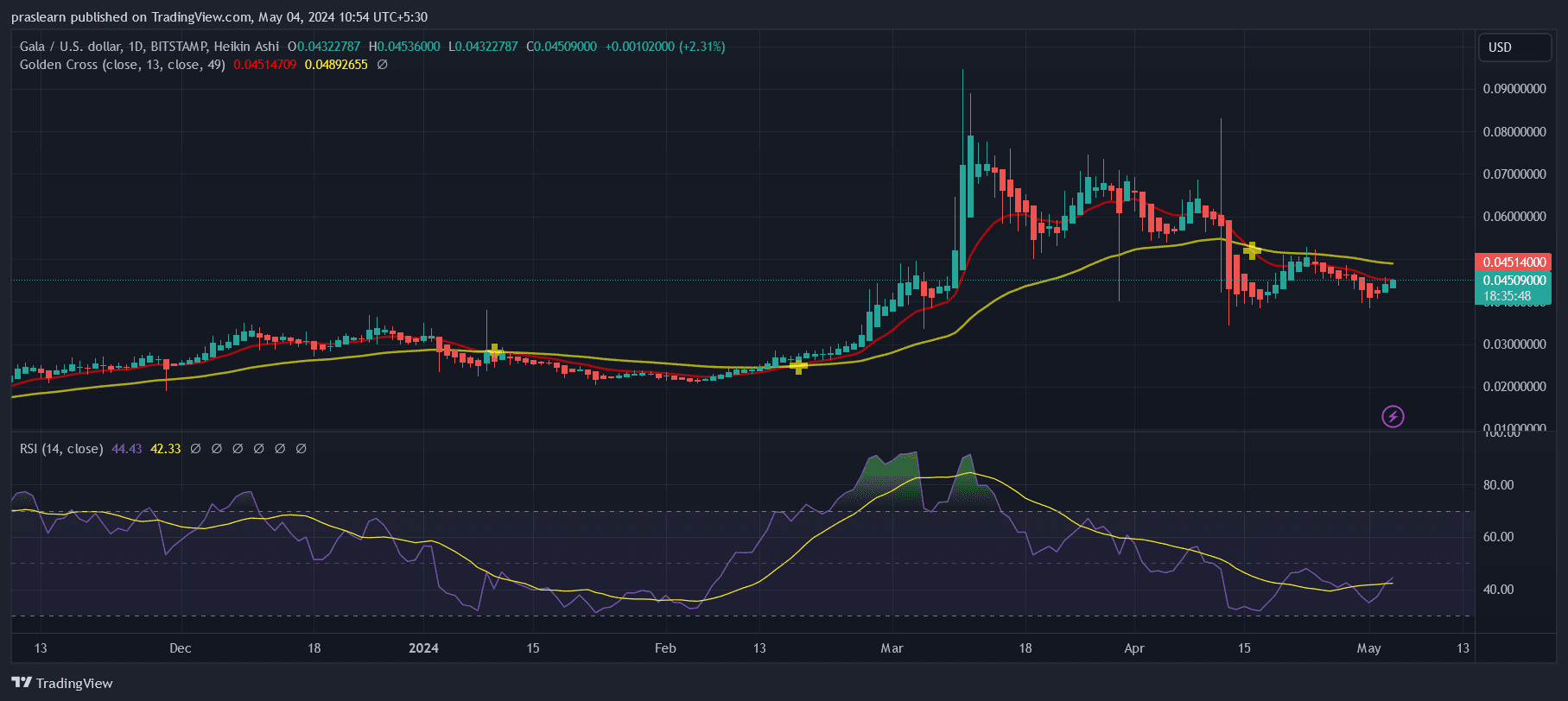Click the Apr label on time axis
Screen dimensions: 1568x701
(1134, 648)
